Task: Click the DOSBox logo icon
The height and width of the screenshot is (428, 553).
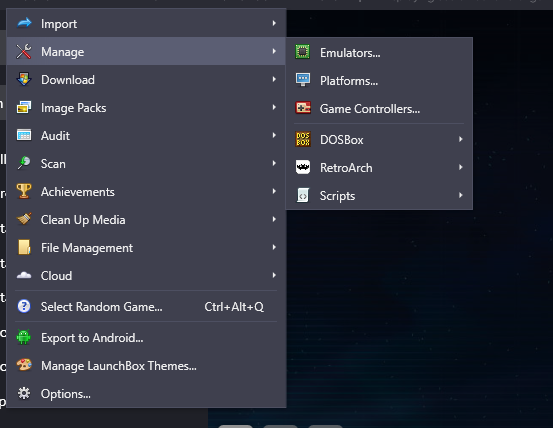Action: (x=303, y=139)
